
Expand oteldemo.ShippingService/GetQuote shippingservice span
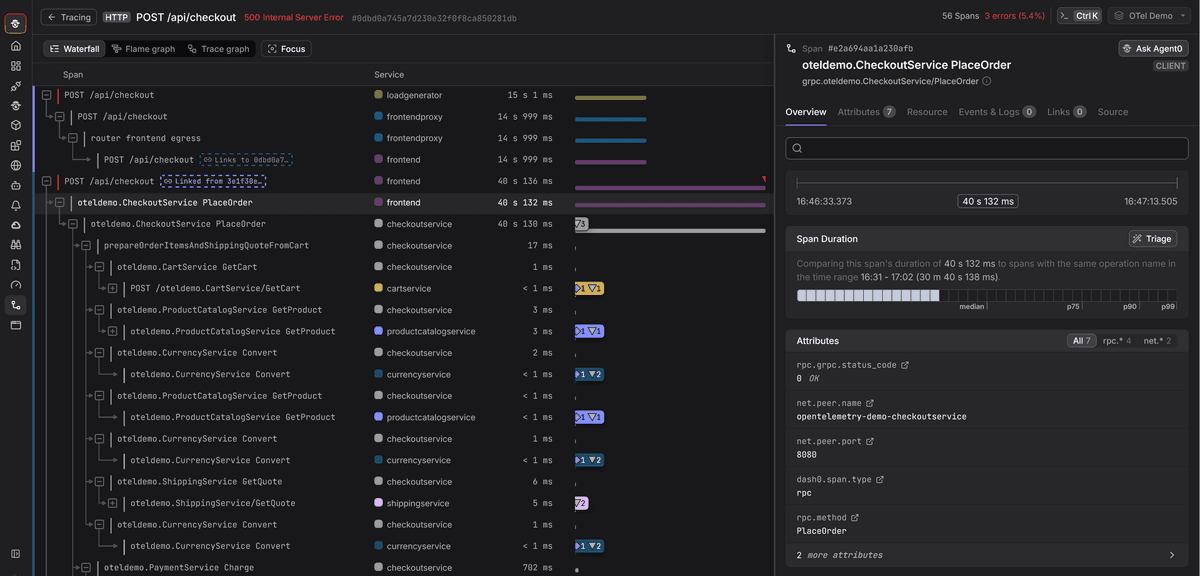tap(112, 503)
